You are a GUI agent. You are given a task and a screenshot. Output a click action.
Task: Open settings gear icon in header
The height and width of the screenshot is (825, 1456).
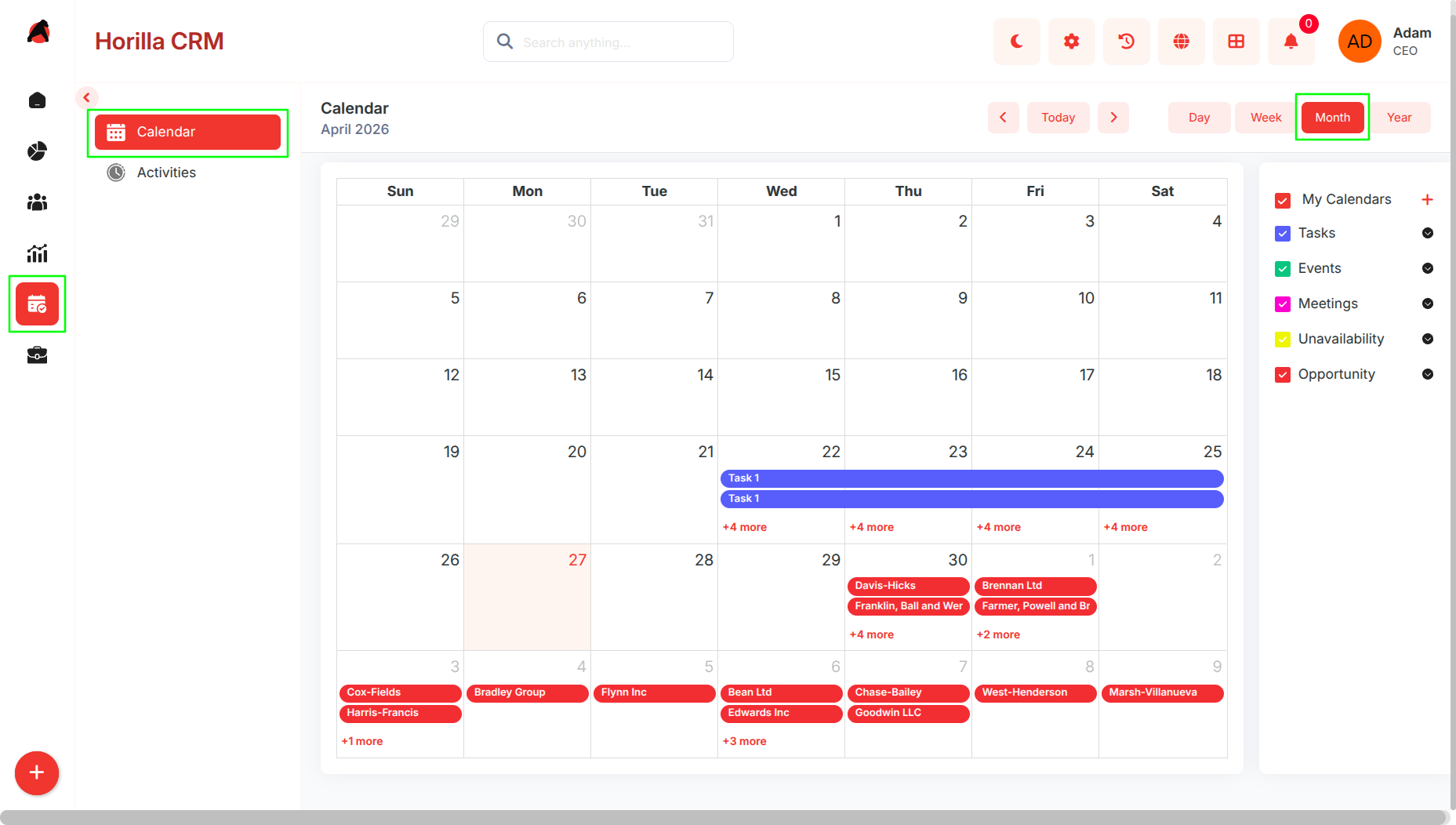1071,42
